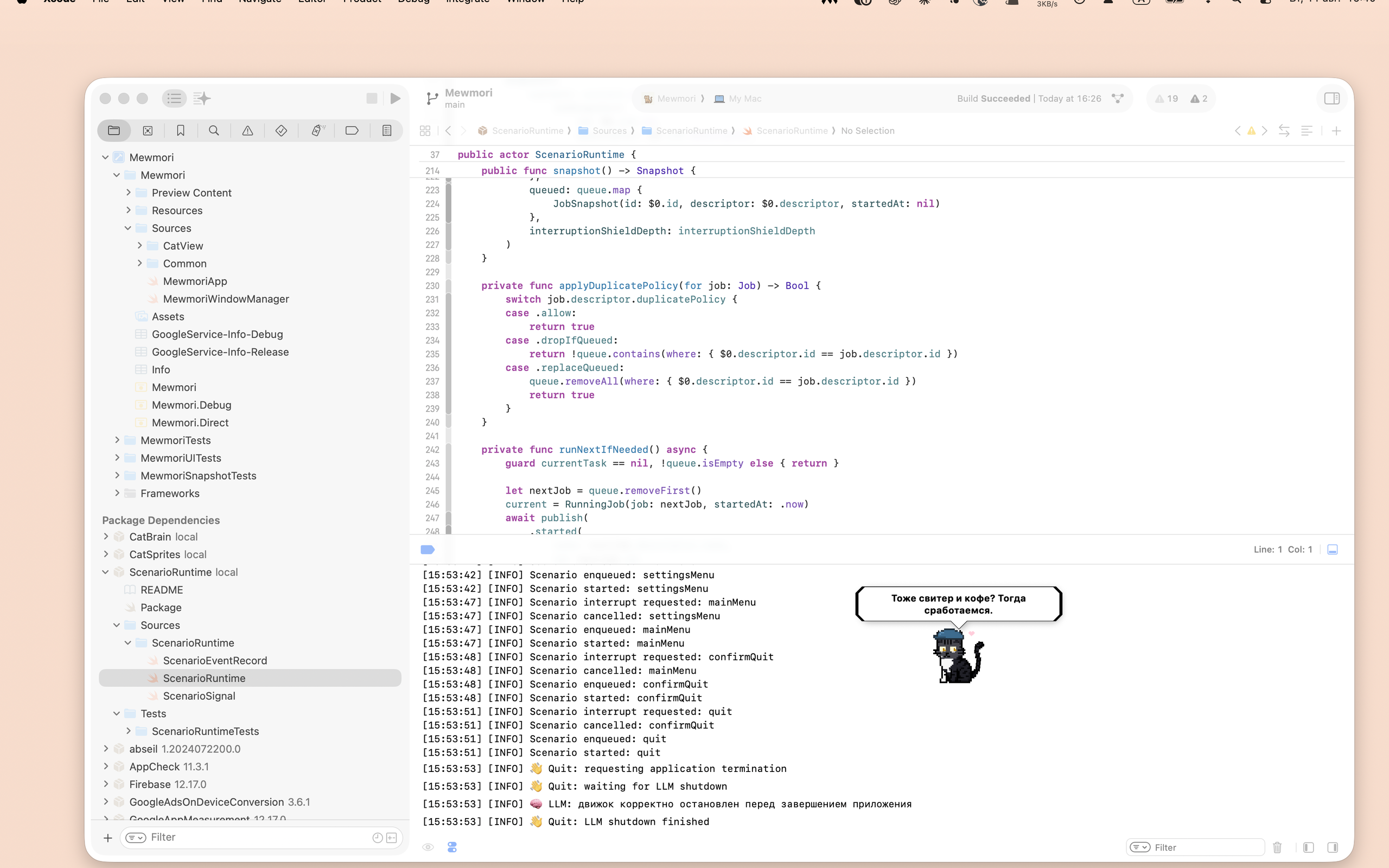Open the Assets catalog
The width and height of the screenshot is (1389, 868).
pyautogui.click(x=168, y=316)
